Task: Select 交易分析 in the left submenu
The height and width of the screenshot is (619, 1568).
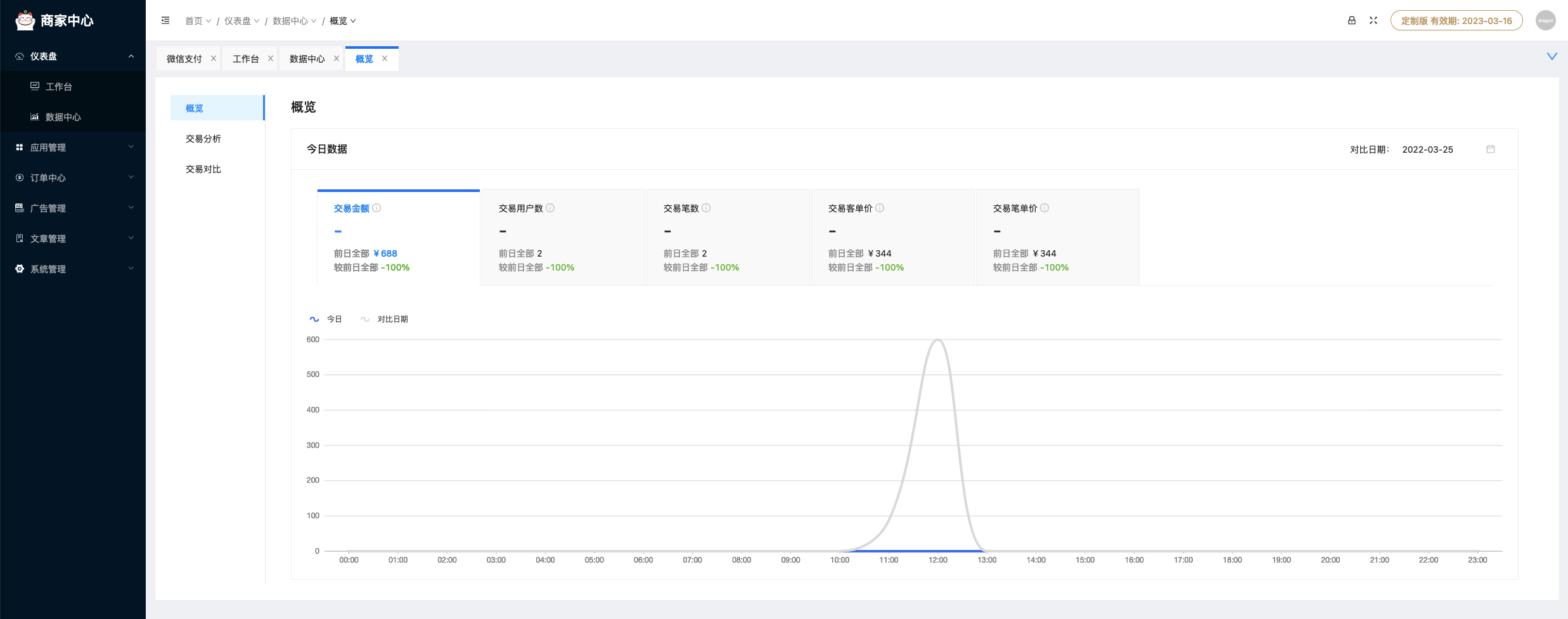Action: coord(217,138)
